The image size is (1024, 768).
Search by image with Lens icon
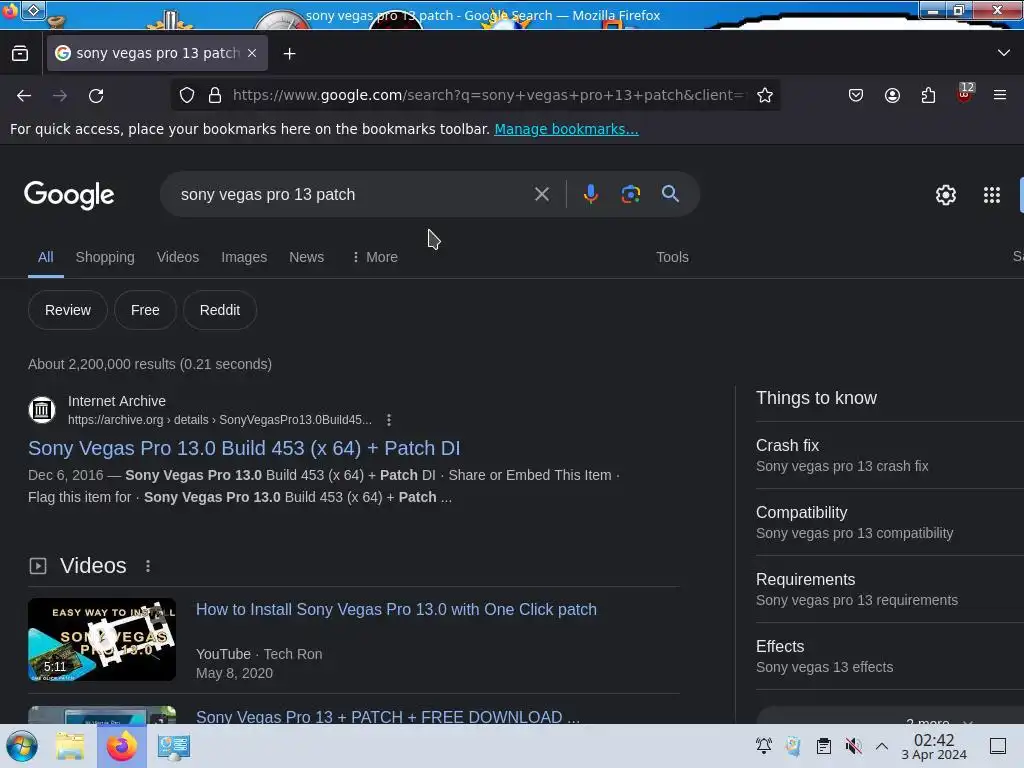pyautogui.click(x=630, y=194)
